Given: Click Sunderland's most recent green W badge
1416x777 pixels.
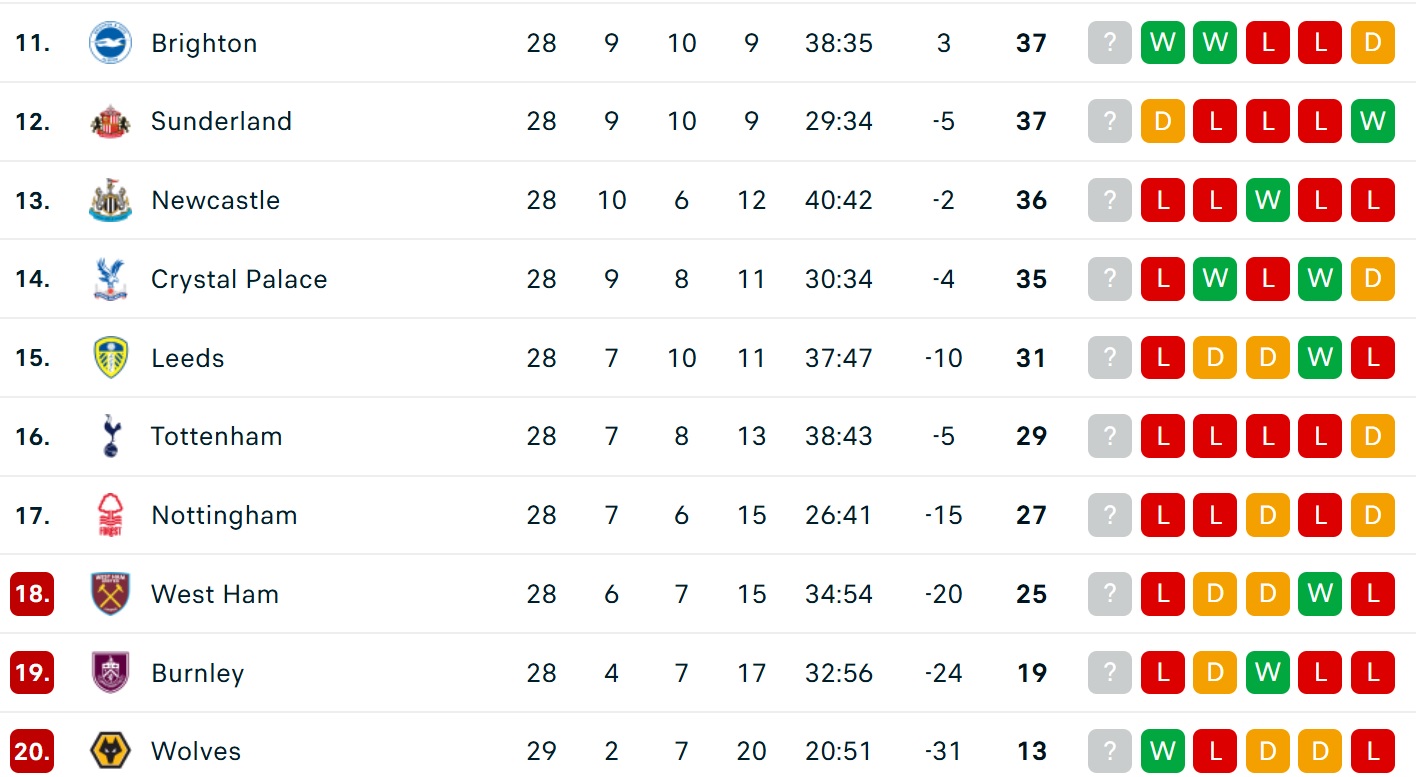Looking at the screenshot, I should coord(1372,122).
